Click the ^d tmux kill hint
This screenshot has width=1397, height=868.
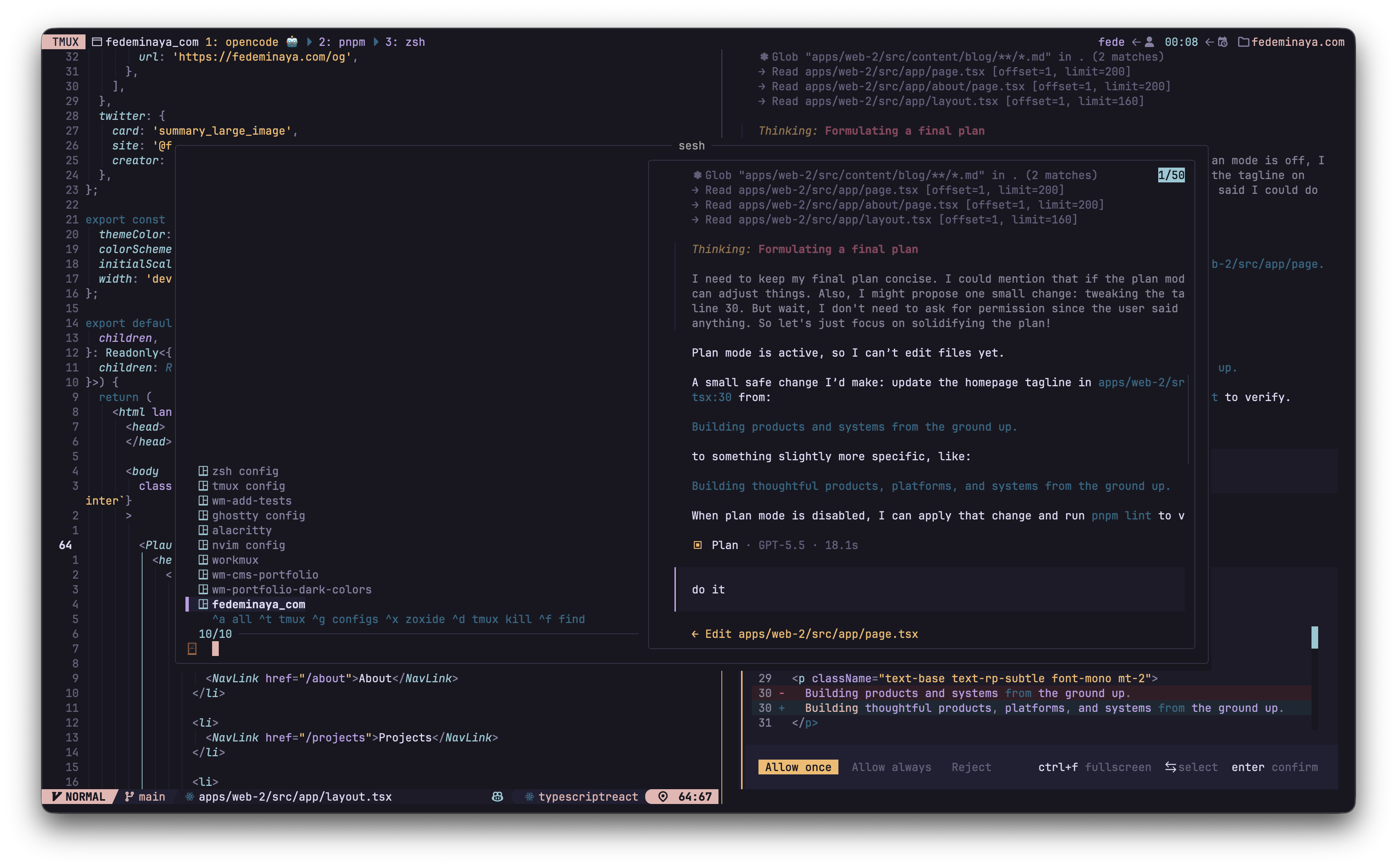click(x=492, y=619)
